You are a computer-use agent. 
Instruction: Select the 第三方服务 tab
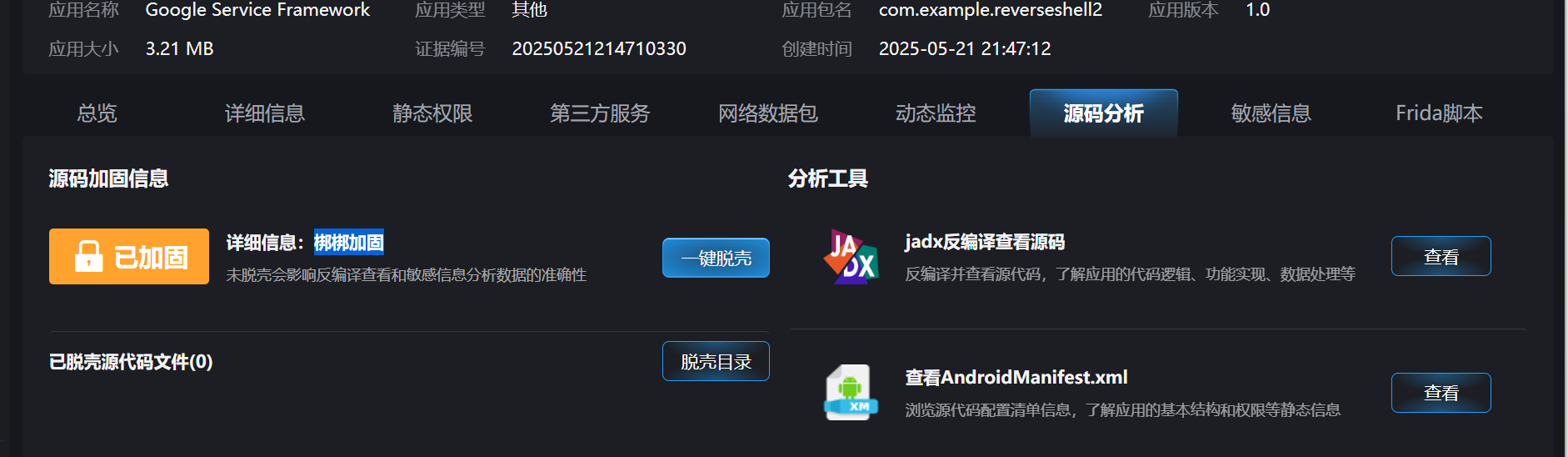click(x=600, y=113)
